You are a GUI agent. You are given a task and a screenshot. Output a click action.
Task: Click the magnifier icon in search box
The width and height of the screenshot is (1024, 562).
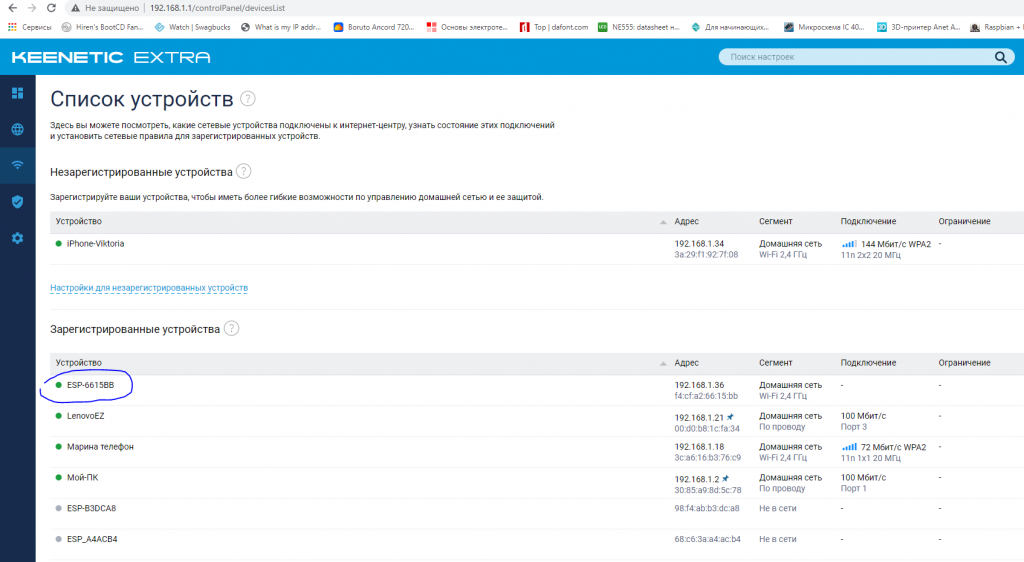point(998,57)
